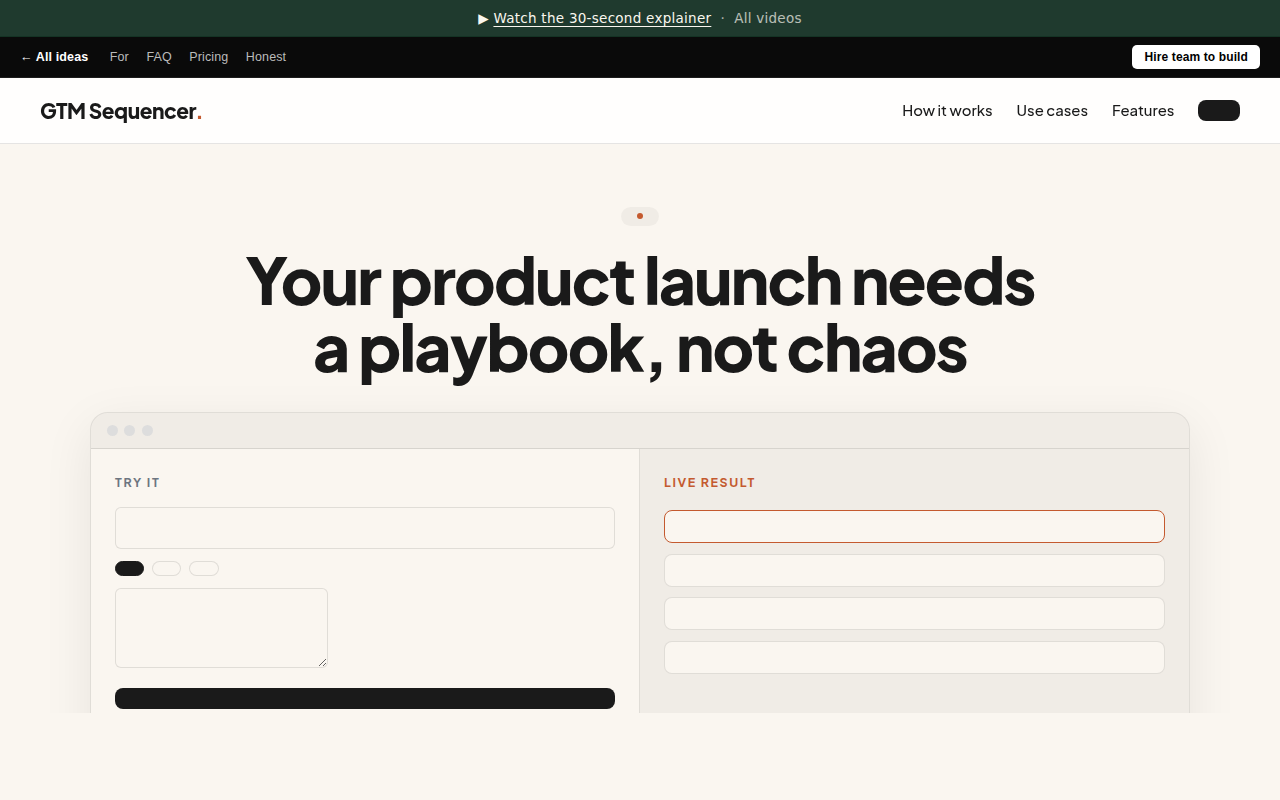Screen dimensions: 1280x800
Task: Select the Pricing nav item
Action: pyautogui.click(x=208, y=57)
